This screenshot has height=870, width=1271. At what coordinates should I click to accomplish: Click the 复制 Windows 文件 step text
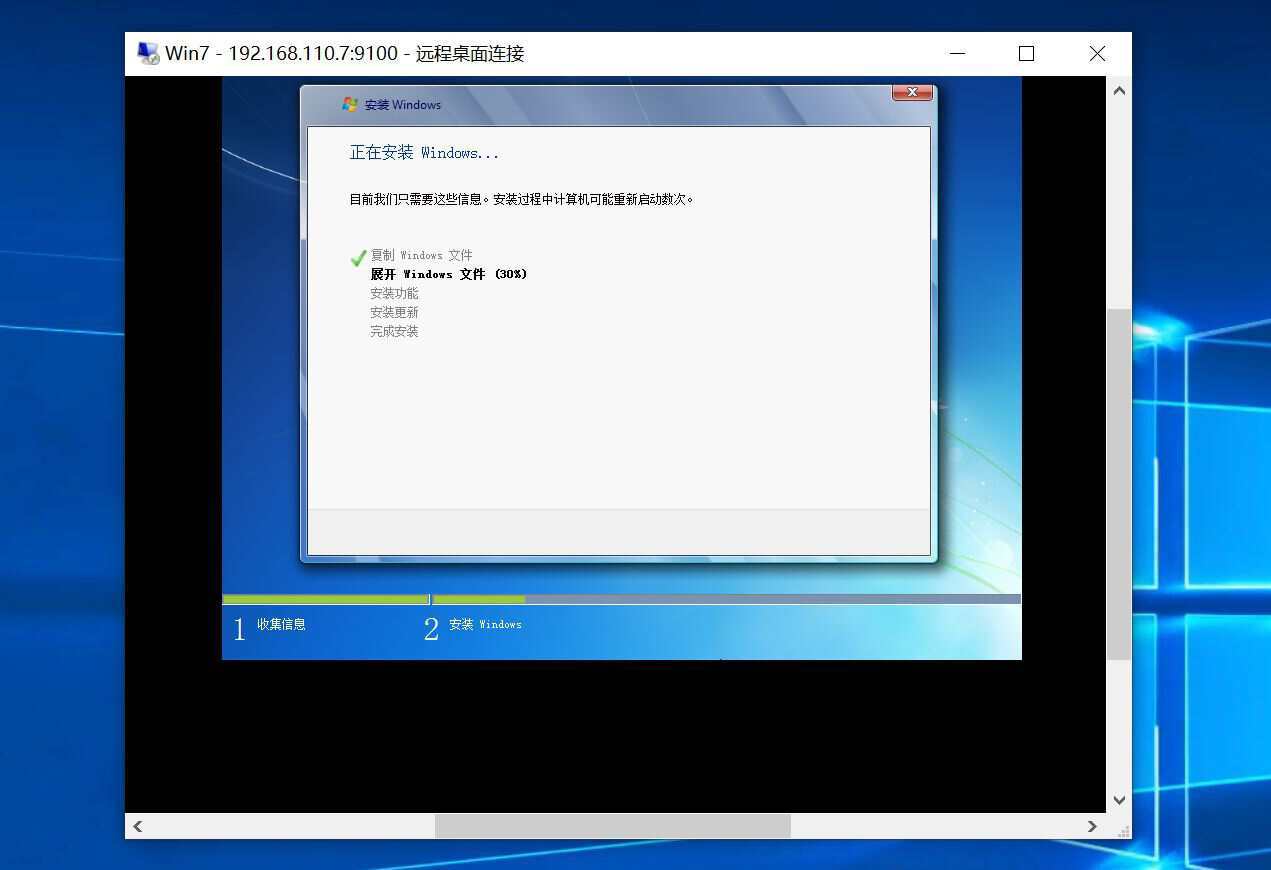421,255
